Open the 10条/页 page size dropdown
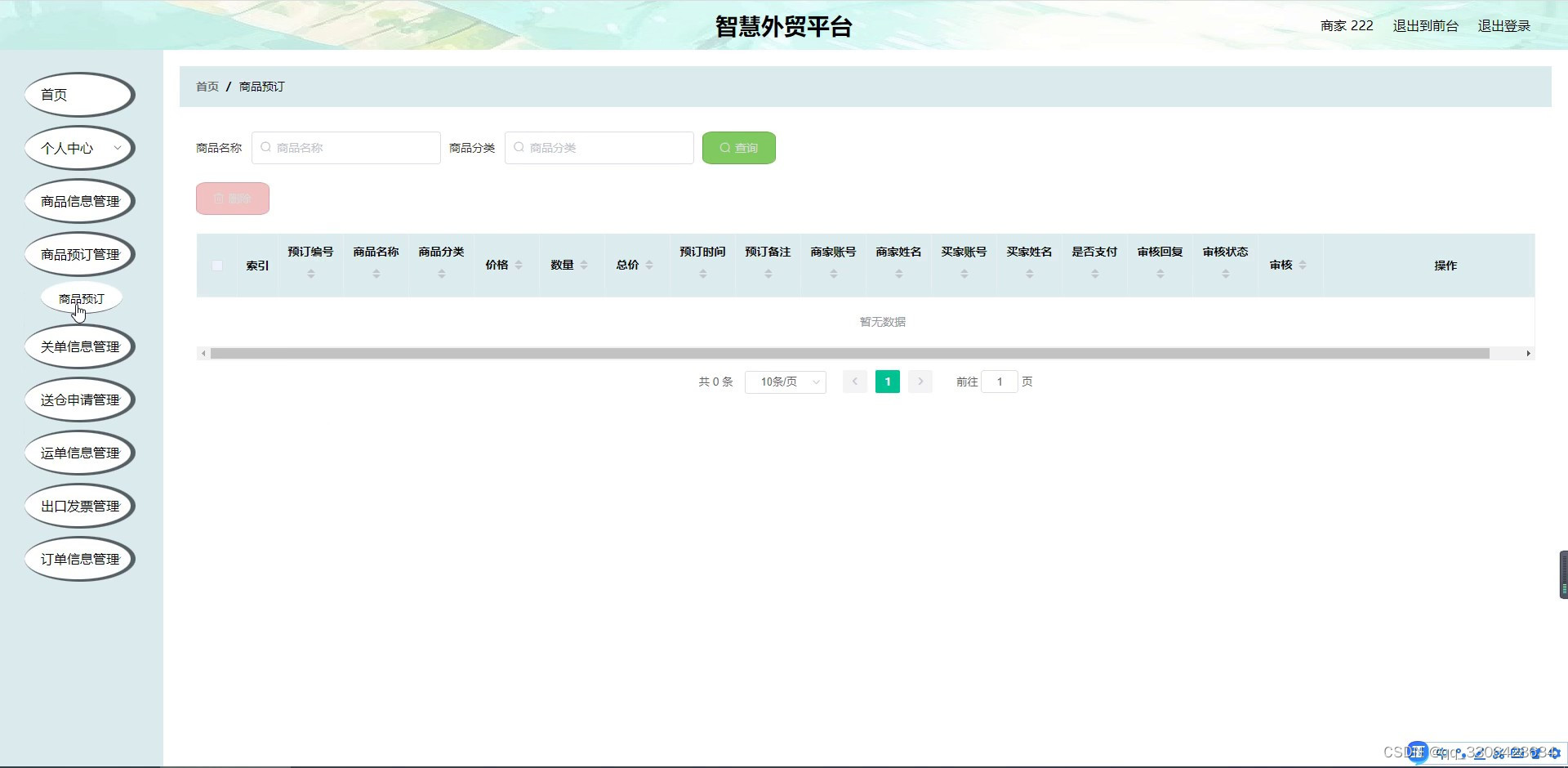Viewport: 1568px width, 768px height. click(x=786, y=382)
